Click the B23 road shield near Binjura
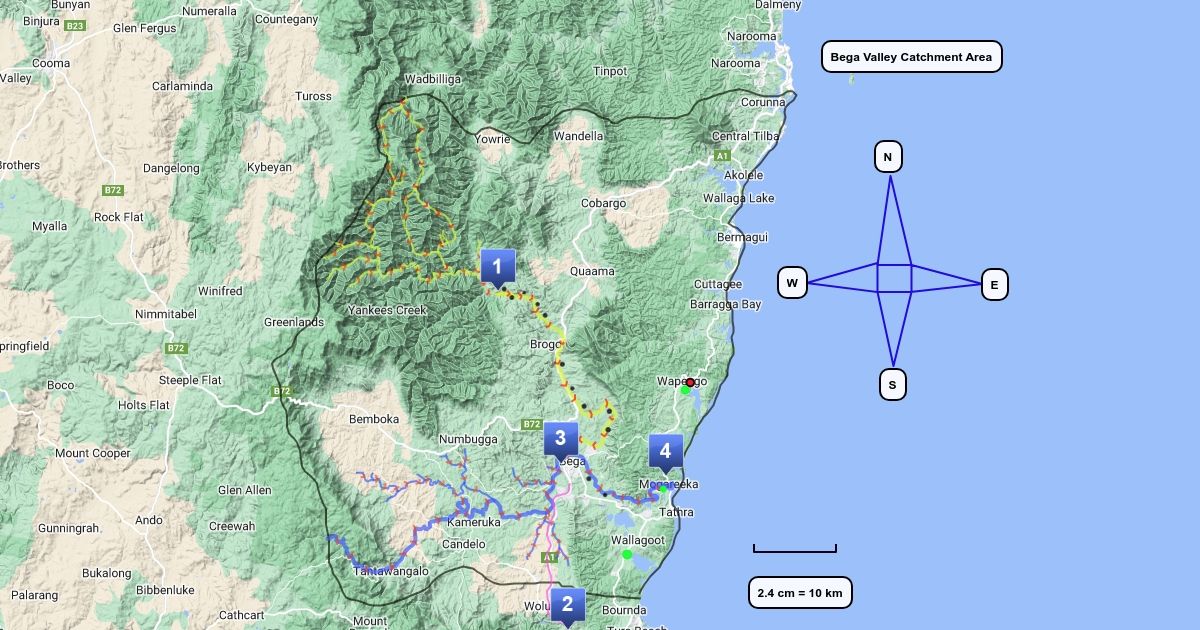The image size is (1200, 630). (x=75, y=25)
